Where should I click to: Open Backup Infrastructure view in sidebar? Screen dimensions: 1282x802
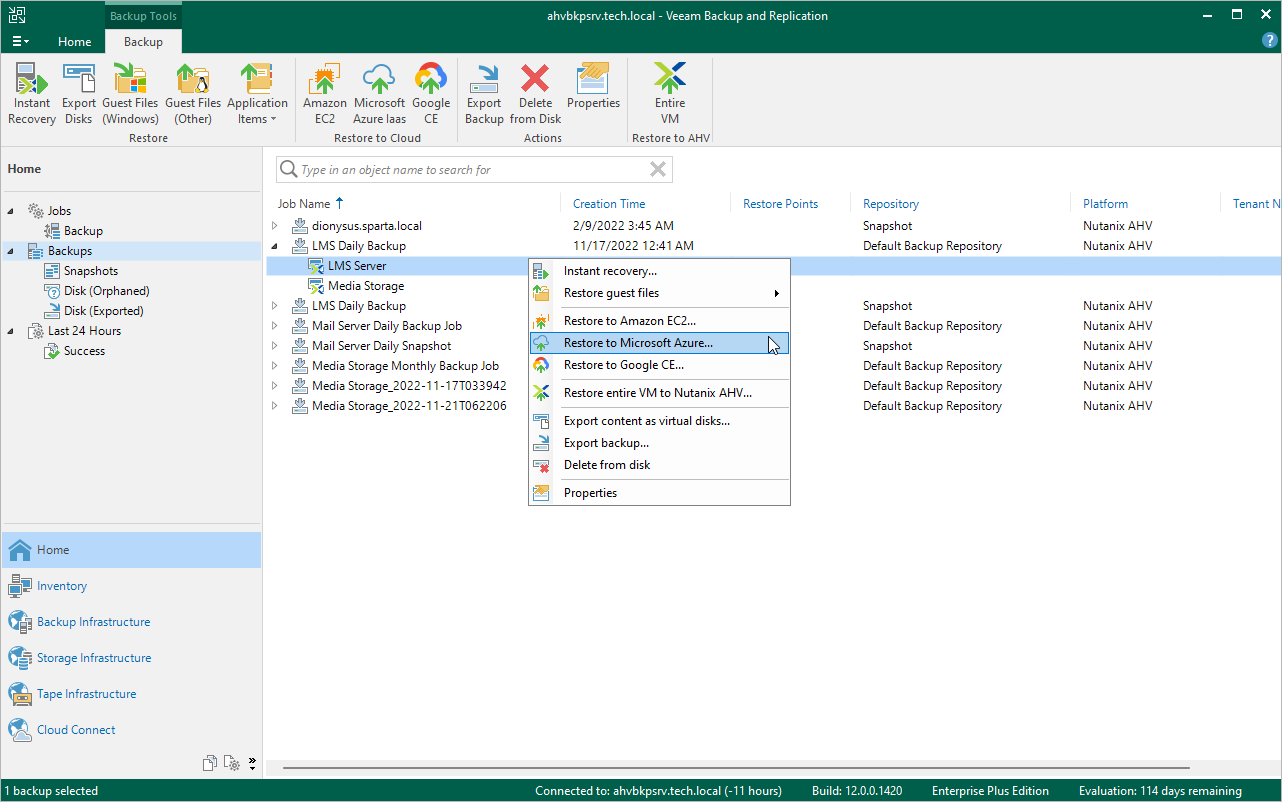pyautogui.click(x=93, y=622)
